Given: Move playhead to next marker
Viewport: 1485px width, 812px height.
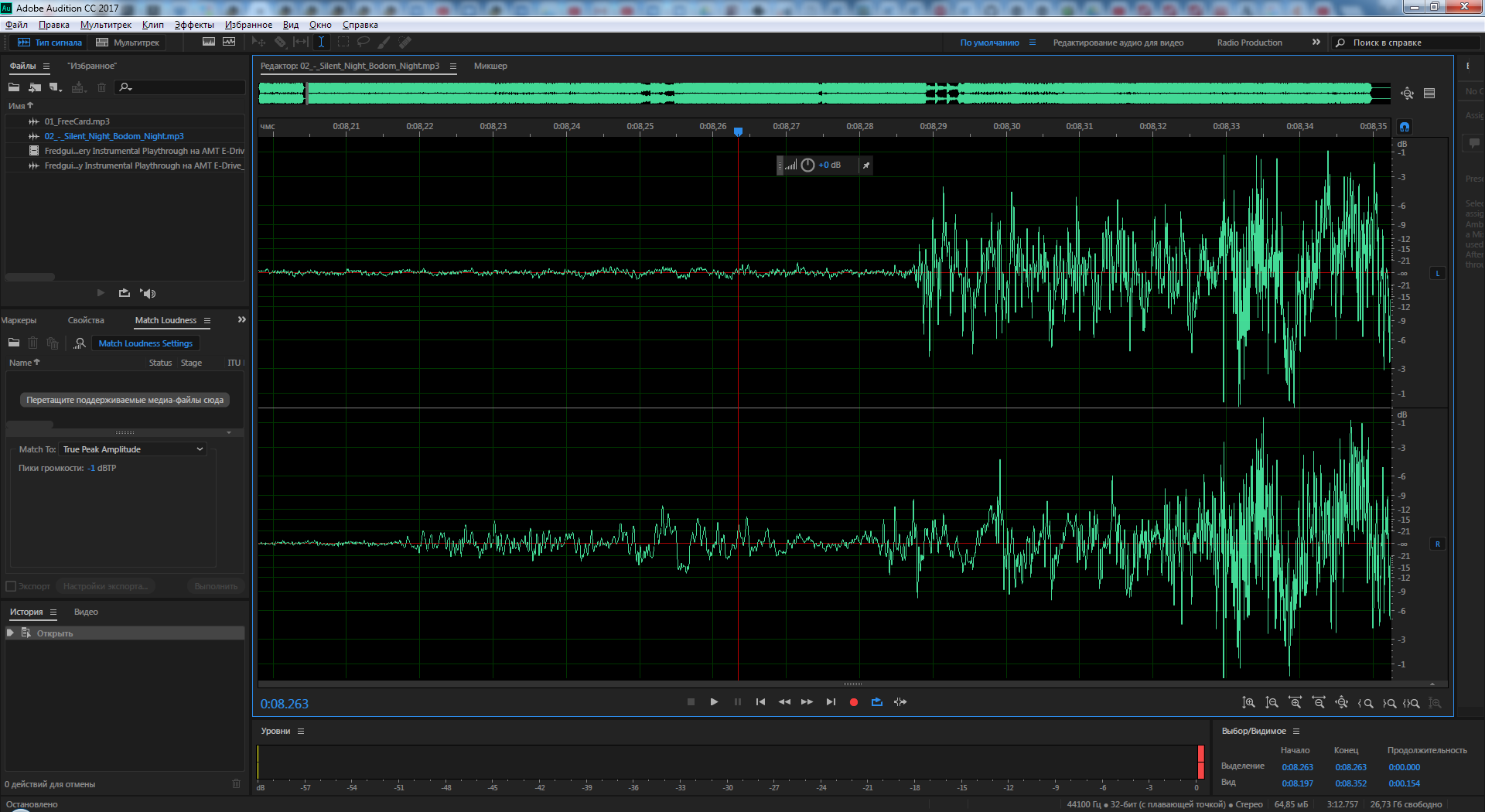Looking at the screenshot, I should tap(831, 702).
